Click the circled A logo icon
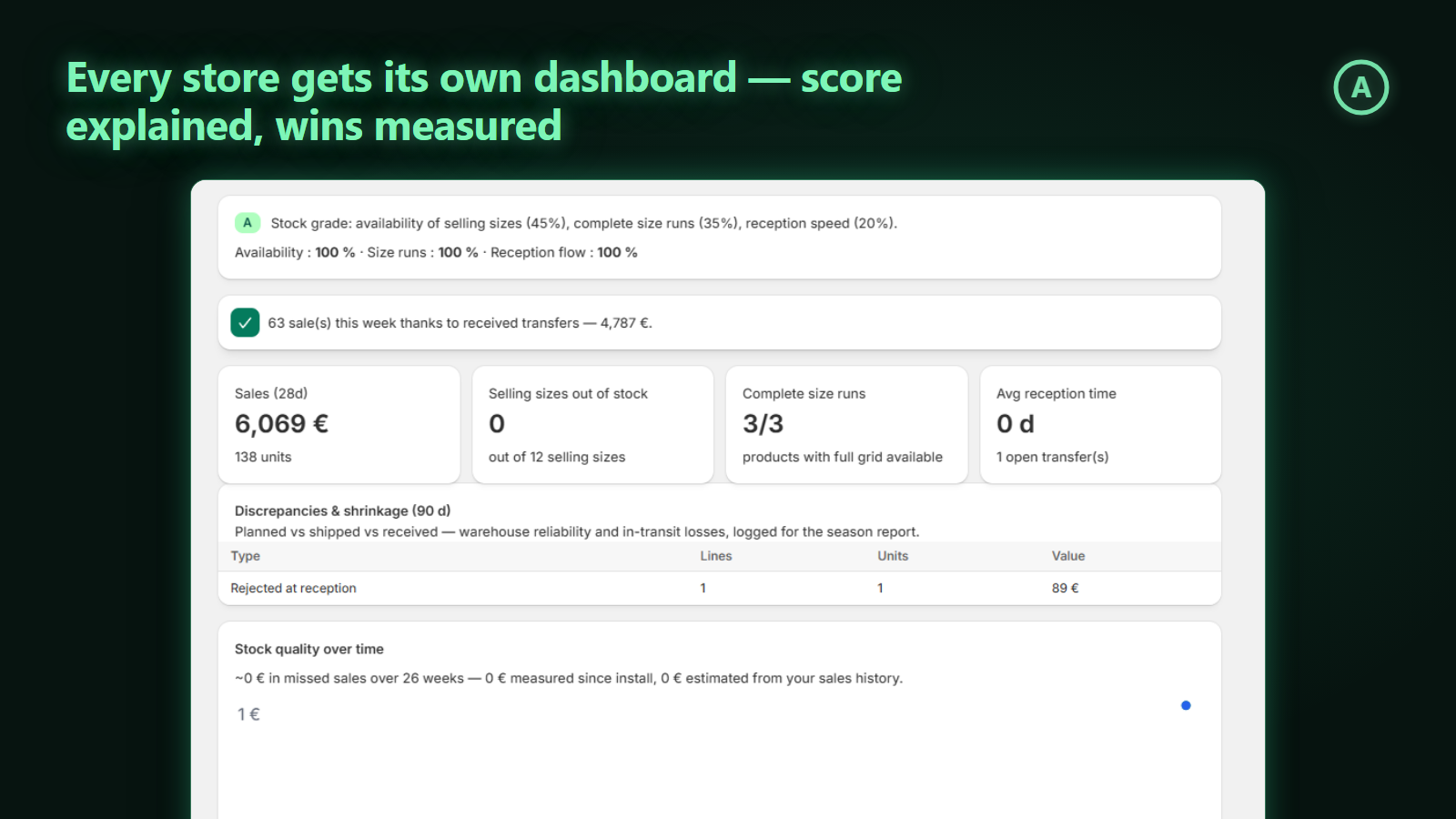 point(1360,87)
